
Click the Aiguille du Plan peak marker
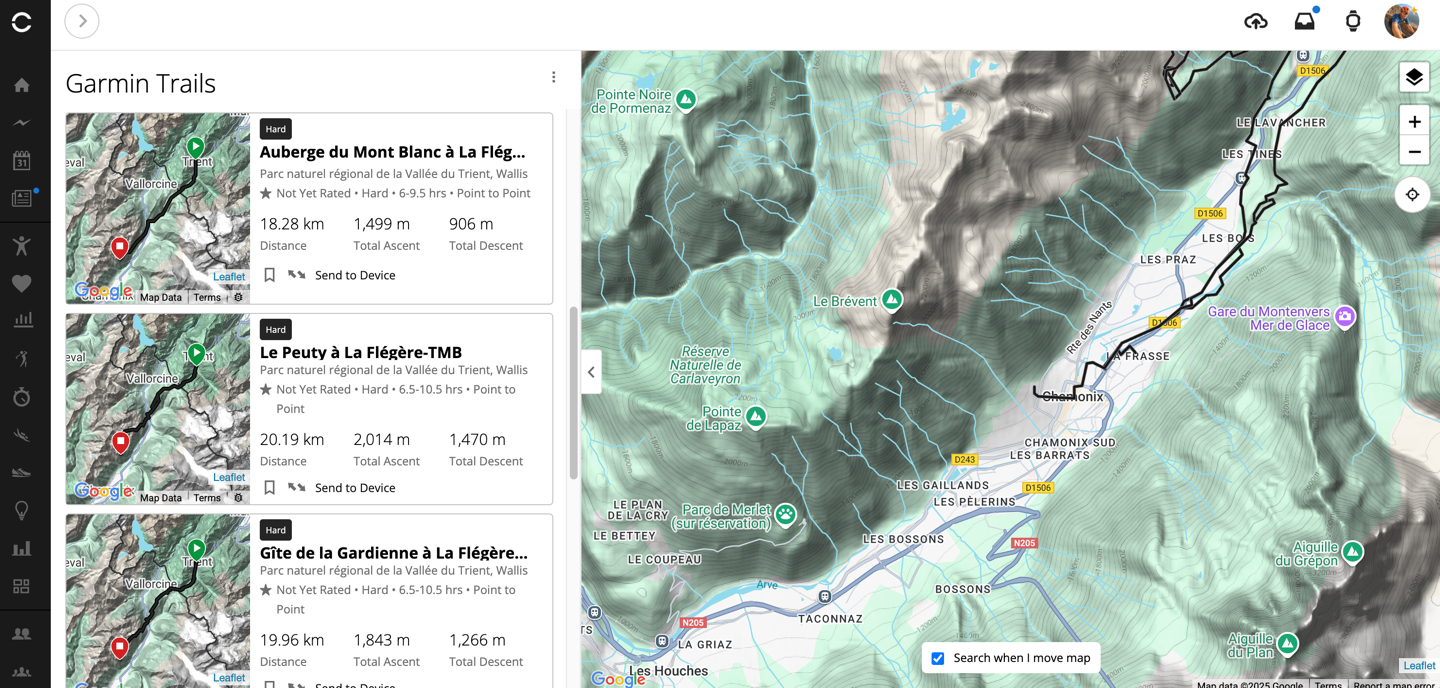[x=1288, y=643]
